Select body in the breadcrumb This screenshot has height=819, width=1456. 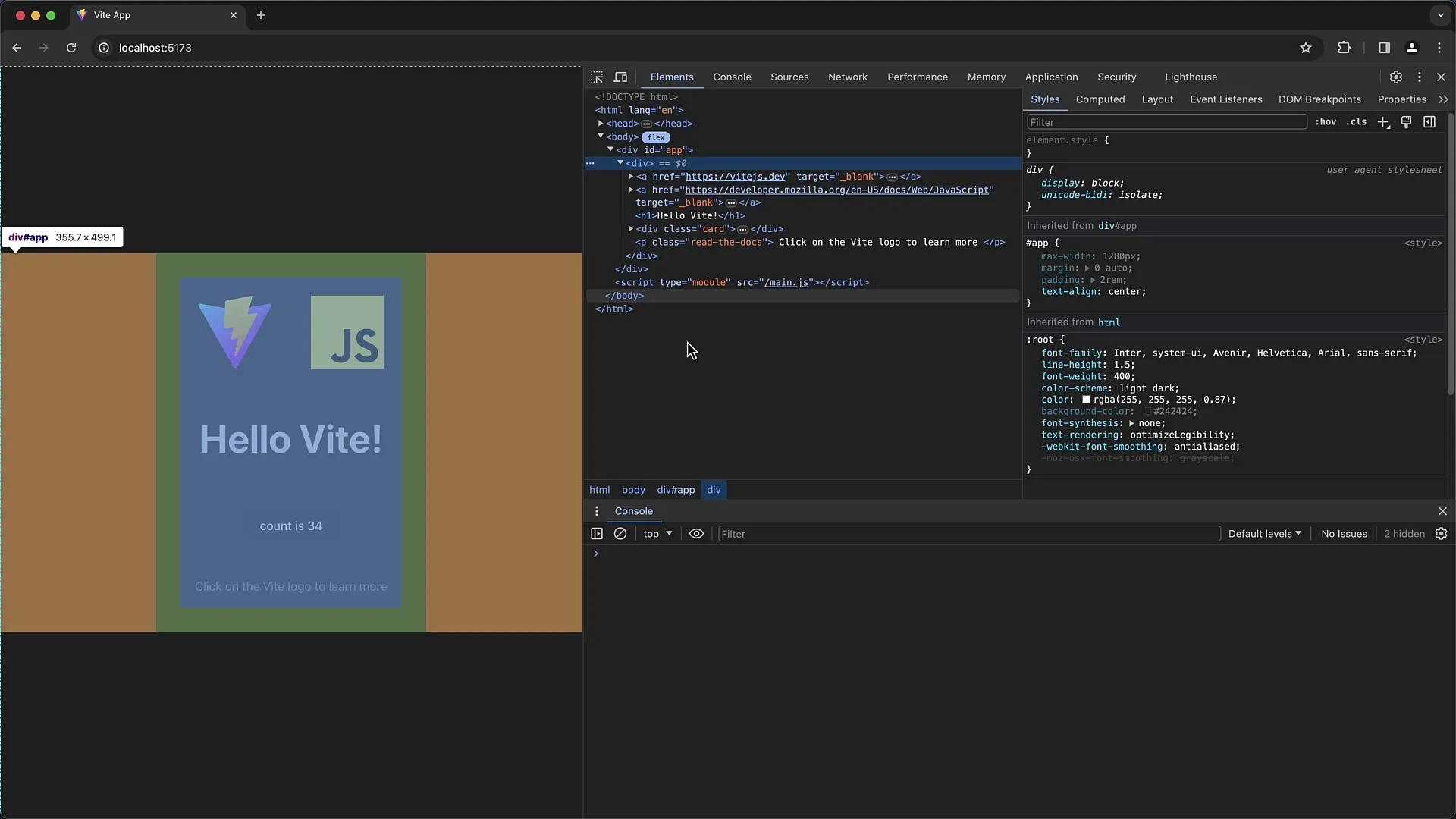tap(633, 490)
